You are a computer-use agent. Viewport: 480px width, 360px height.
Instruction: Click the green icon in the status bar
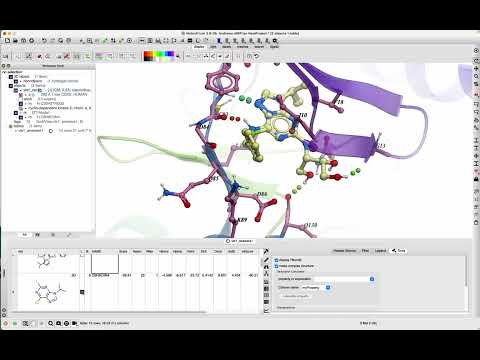pyautogui.click(x=15, y=323)
